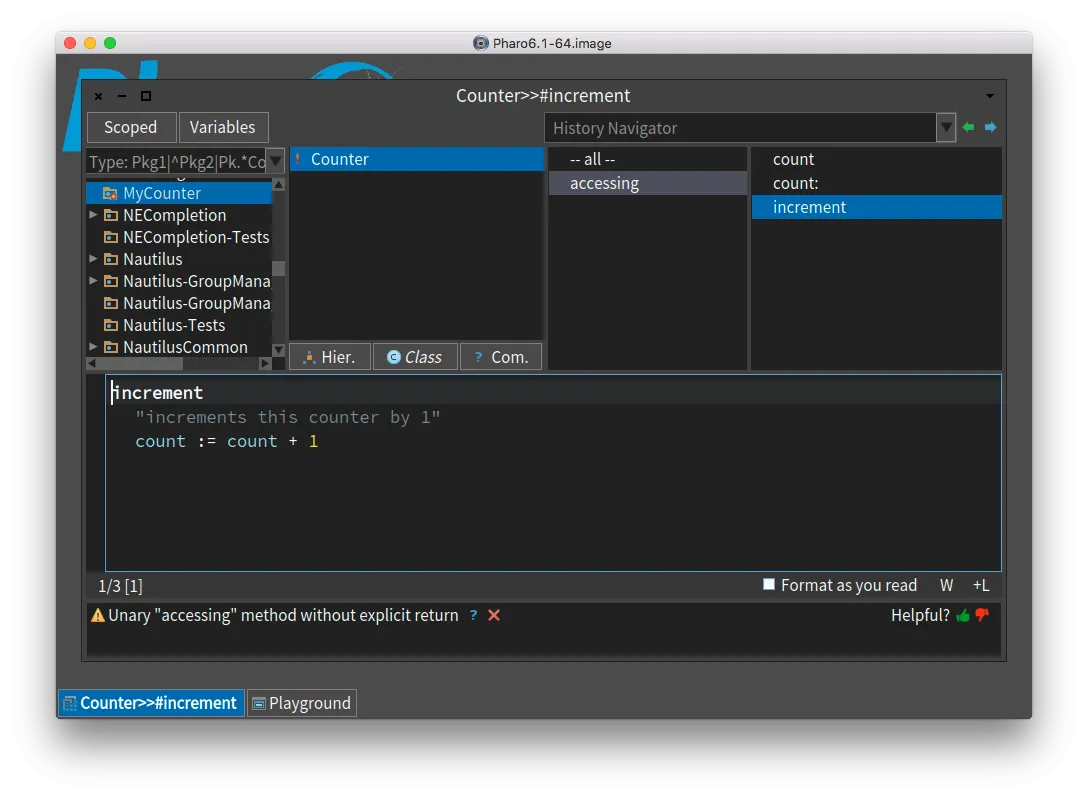Minimize the browser window with the dash icon

click(122, 96)
